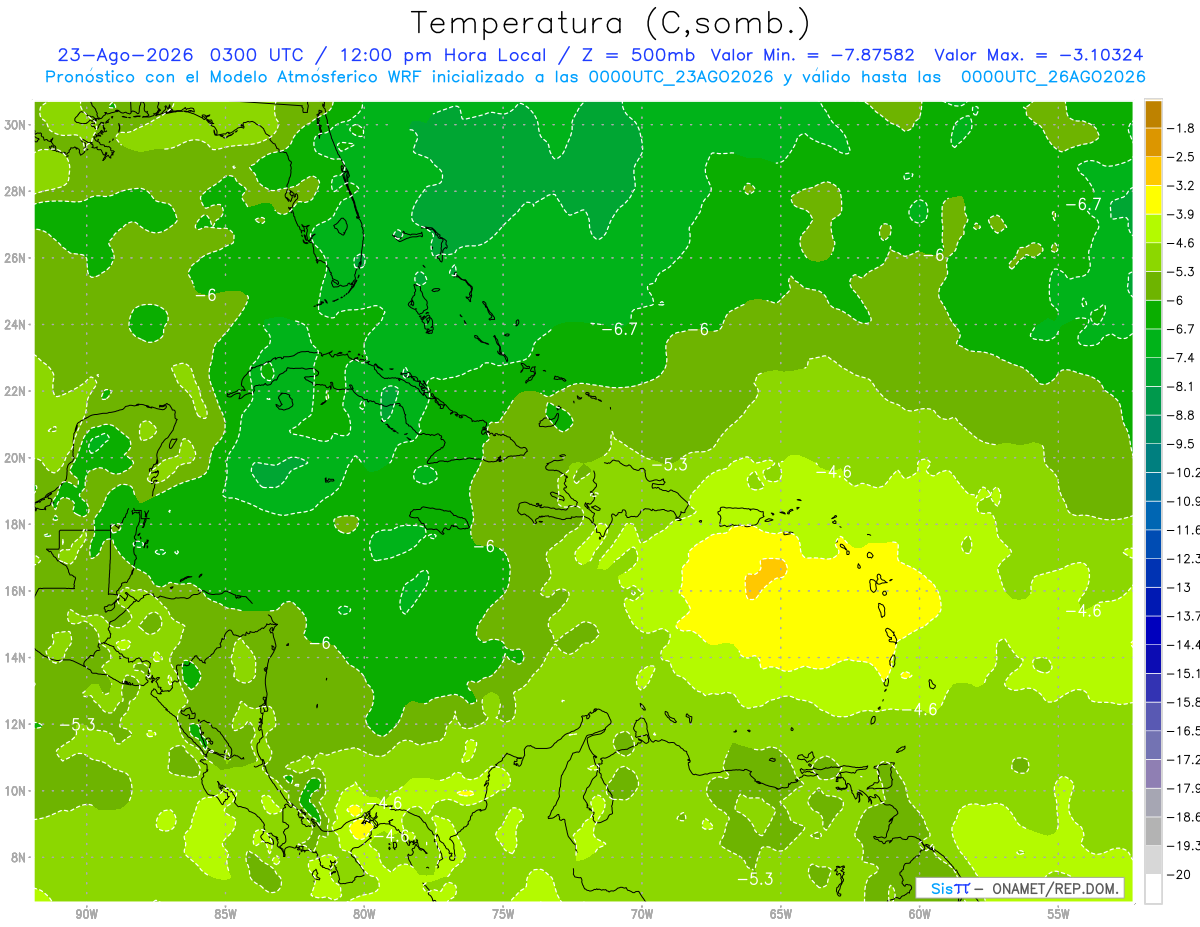
Task: Pick the yellow swatch between -3.2 and -3.9
Action: click(x=1153, y=200)
